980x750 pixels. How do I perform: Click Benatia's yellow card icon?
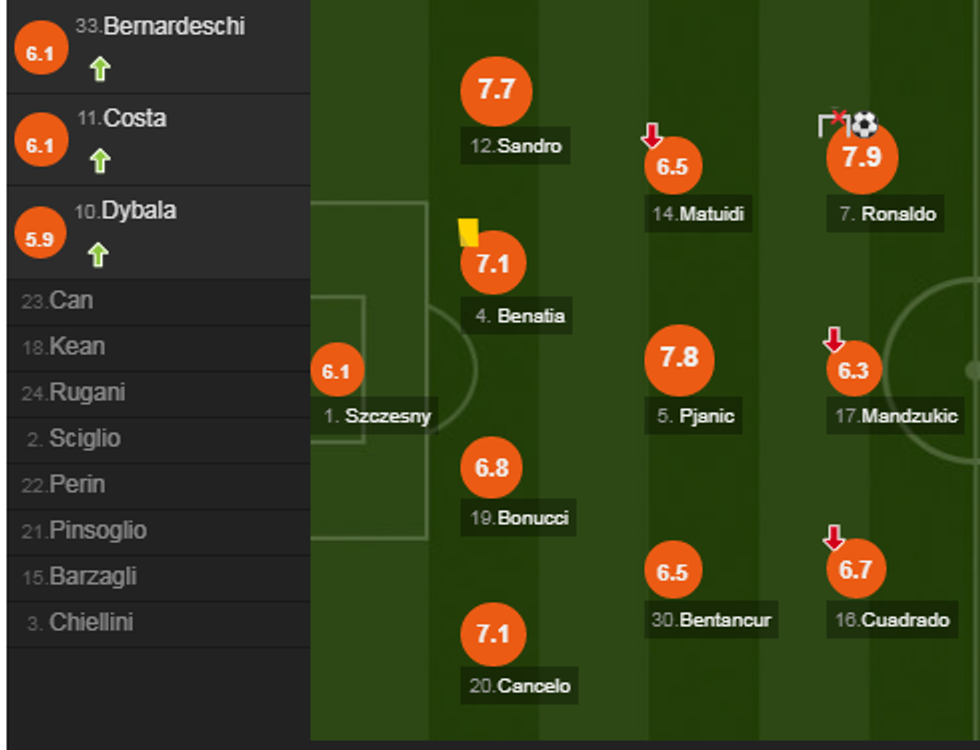click(x=467, y=232)
